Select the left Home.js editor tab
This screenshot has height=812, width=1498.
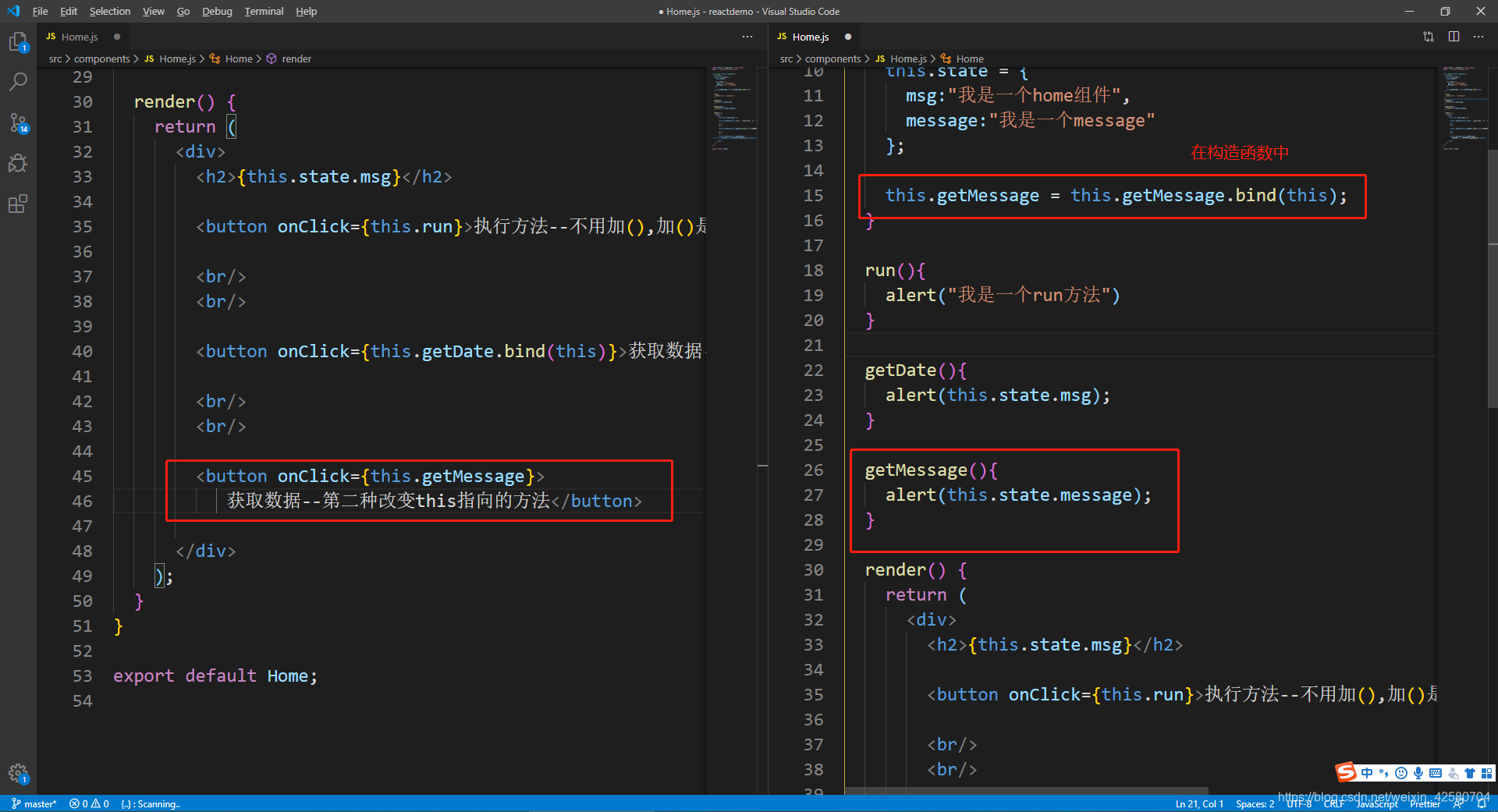click(82, 37)
